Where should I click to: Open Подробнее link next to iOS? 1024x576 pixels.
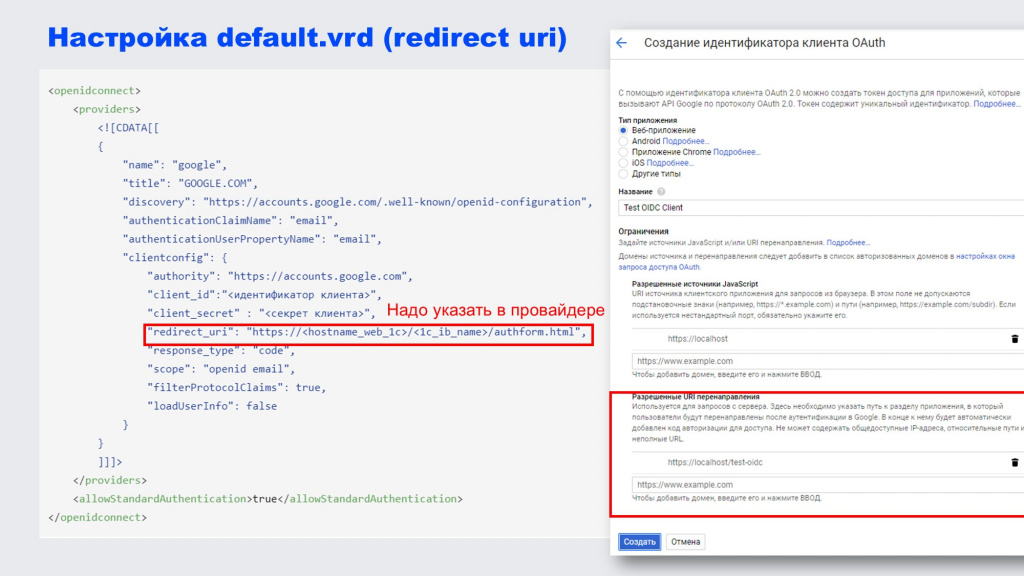670,163
